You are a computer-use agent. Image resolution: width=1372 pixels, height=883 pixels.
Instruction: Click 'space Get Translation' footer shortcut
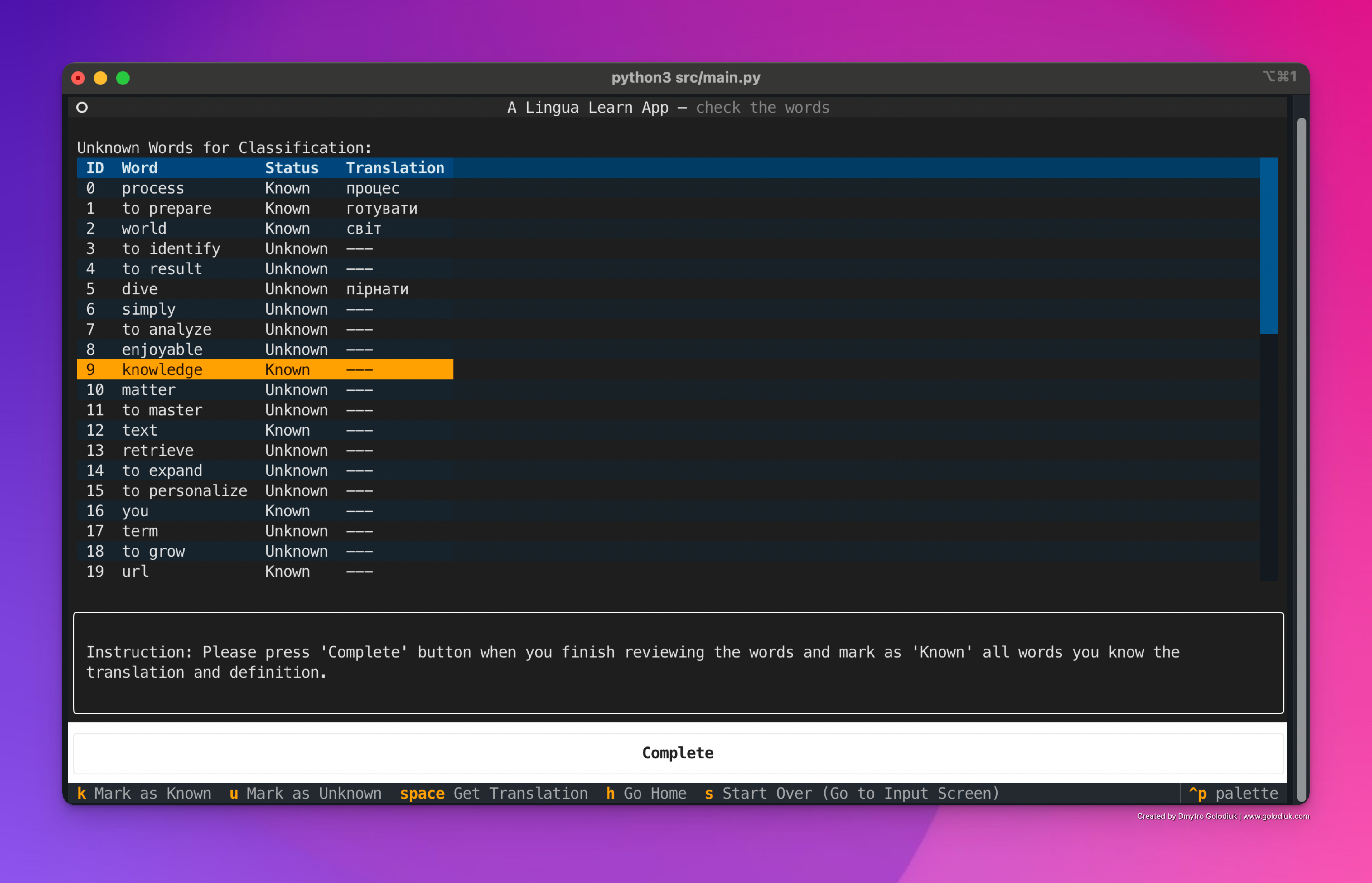pos(494,794)
